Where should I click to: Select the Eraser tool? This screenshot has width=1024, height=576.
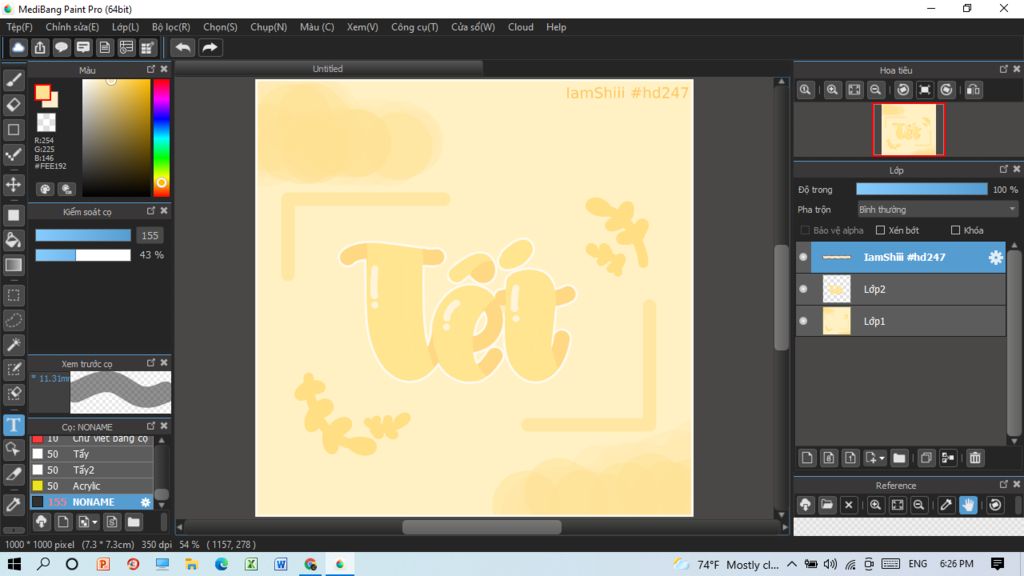(14, 104)
